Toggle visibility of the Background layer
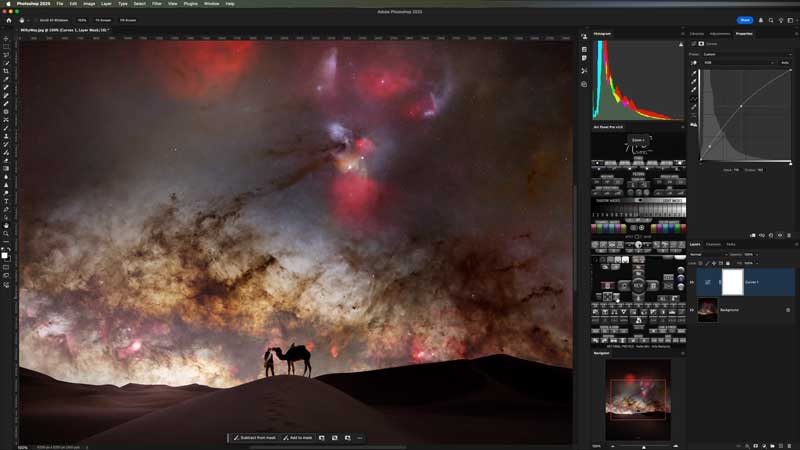Image resolution: width=800 pixels, height=450 pixels. (692, 310)
